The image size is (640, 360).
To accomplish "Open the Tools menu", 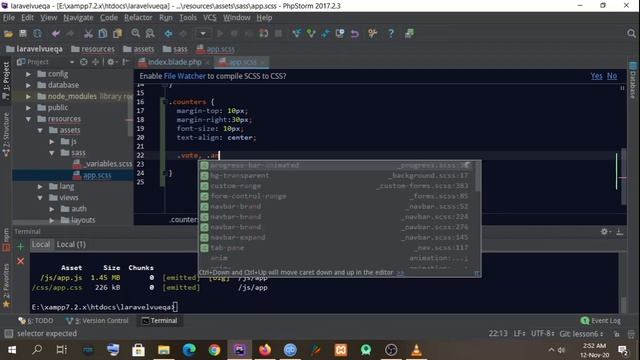I will click(188, 18).
